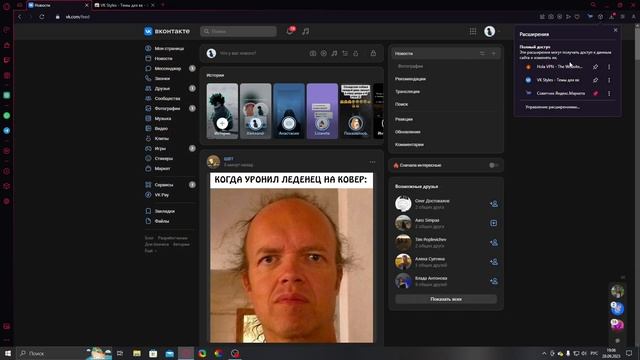Open Моя страница in the sidebar
The width and height of the screenshot is (640, 360).
[x=170, y=48]
